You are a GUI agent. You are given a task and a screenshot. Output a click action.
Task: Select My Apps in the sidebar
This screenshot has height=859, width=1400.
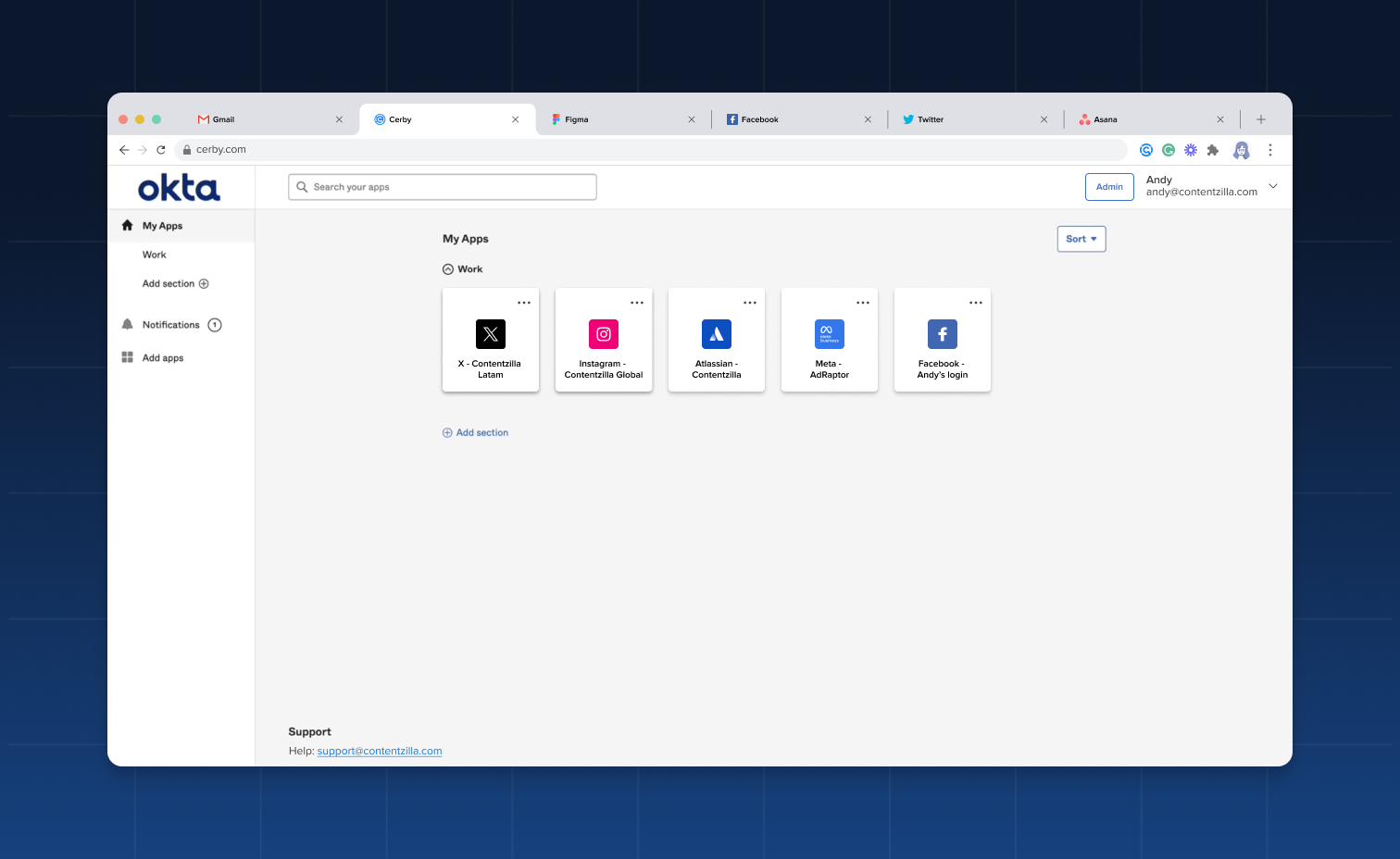point(181,226)
